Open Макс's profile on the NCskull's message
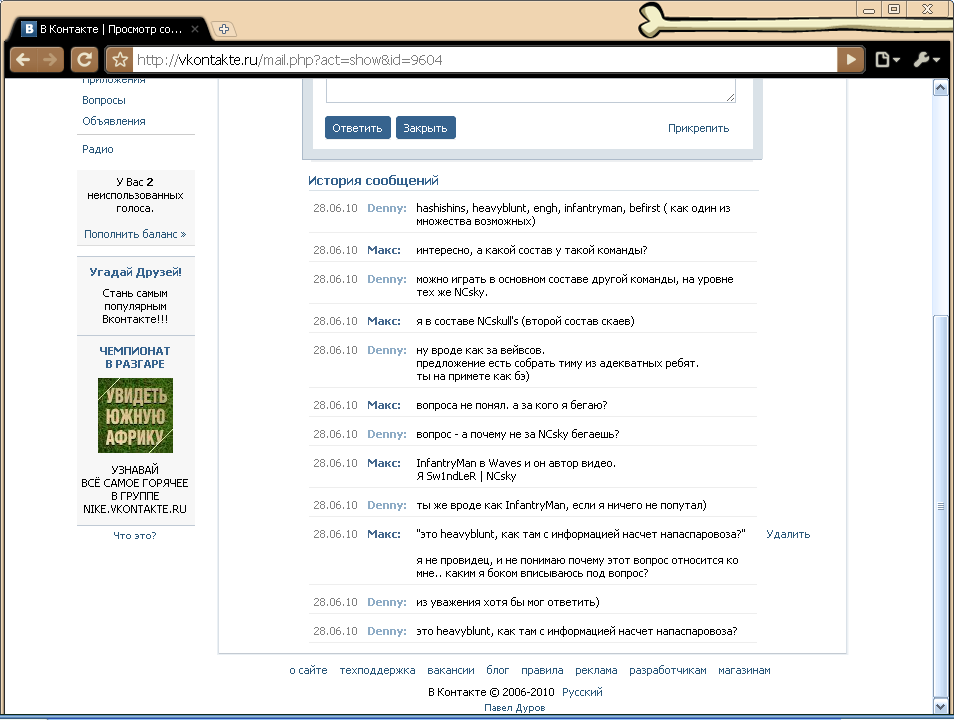This screenshot has width=954, height=720. [384, 321]
